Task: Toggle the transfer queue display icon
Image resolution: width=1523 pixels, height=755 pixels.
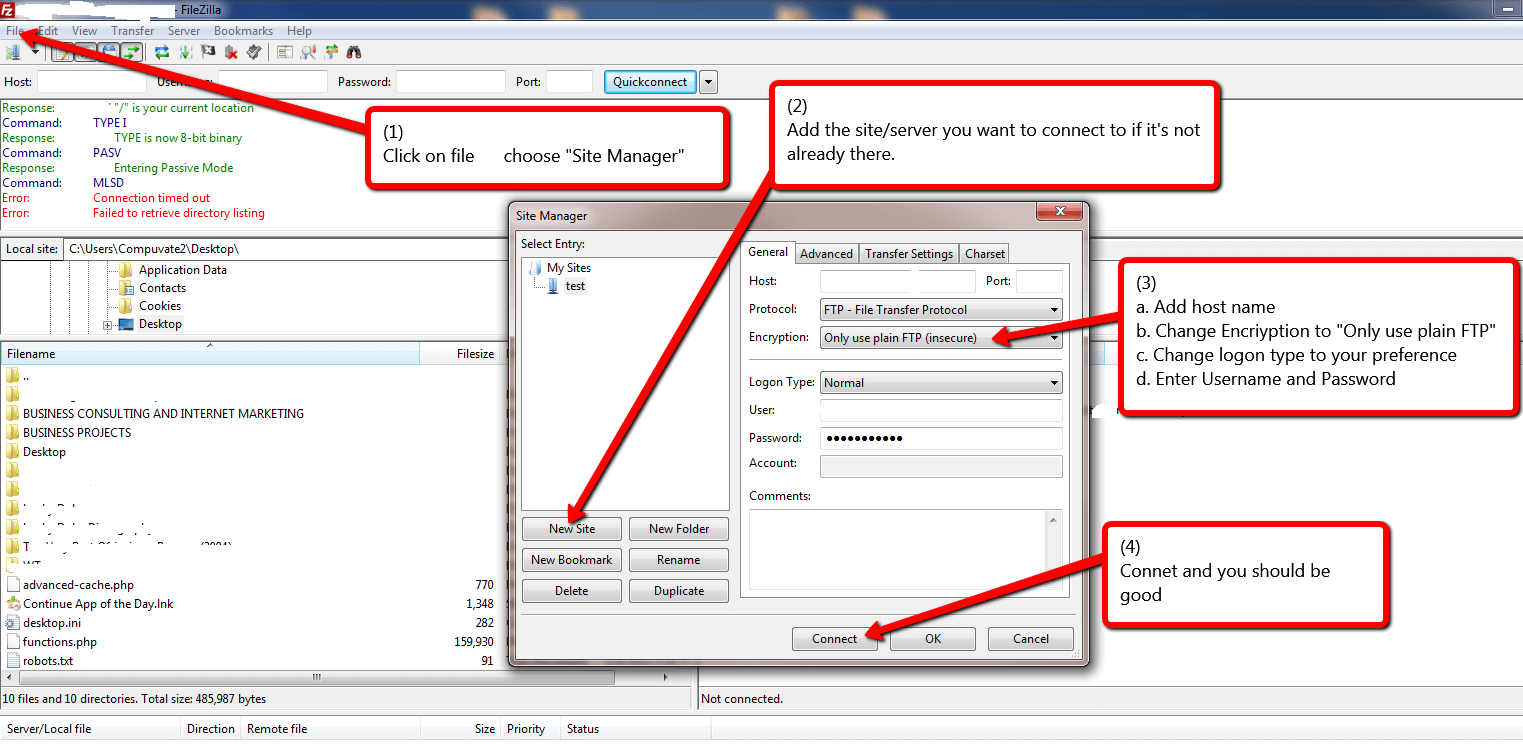Action: click(x=131, y=51)
